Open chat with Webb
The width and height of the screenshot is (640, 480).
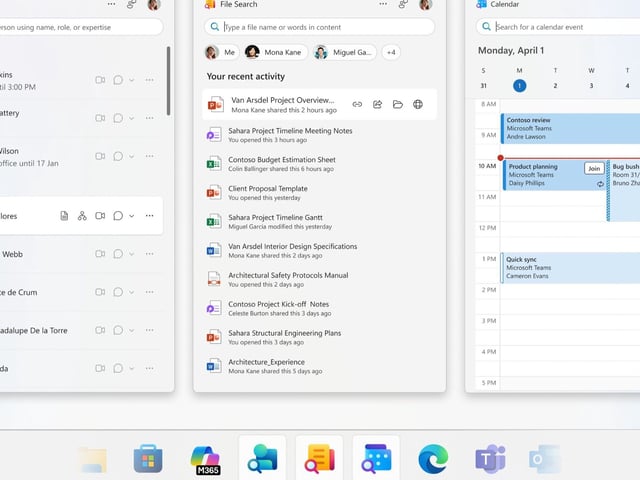pos(118,254)
